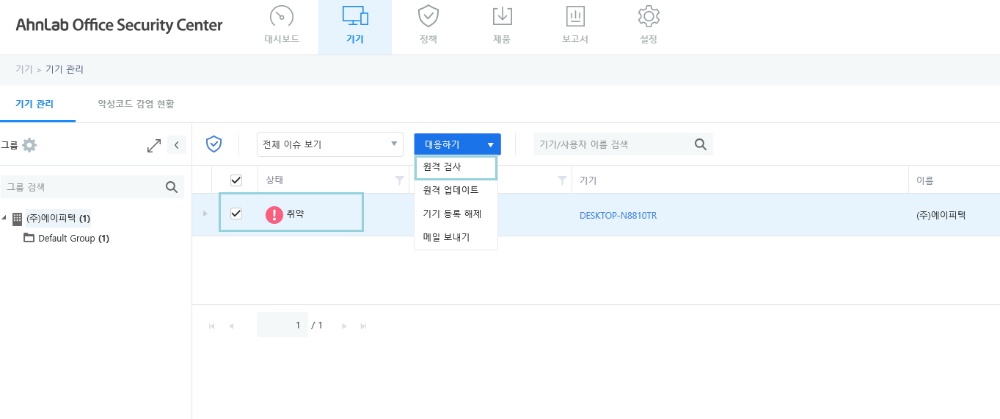Toggle the select-all header checkbox

point(236,181)
